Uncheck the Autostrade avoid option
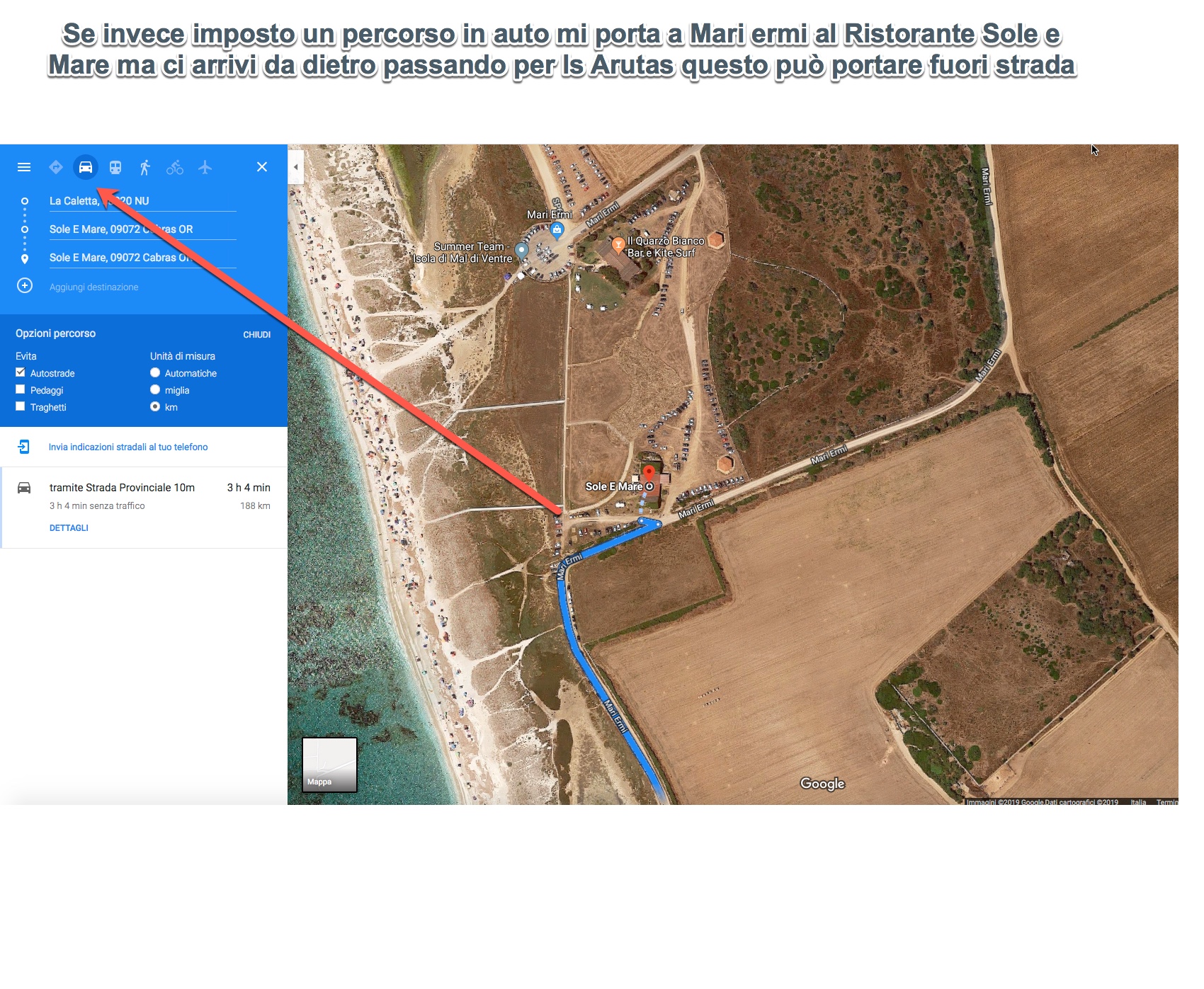1204x989 pixels. click(x=21, y=372)
